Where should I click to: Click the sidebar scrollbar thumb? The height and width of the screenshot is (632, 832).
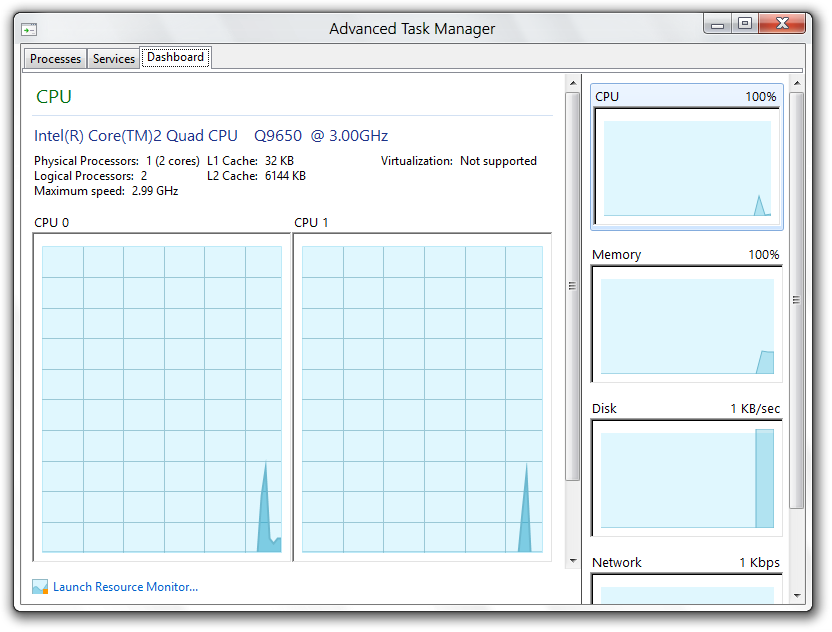[x=796, y=298]
